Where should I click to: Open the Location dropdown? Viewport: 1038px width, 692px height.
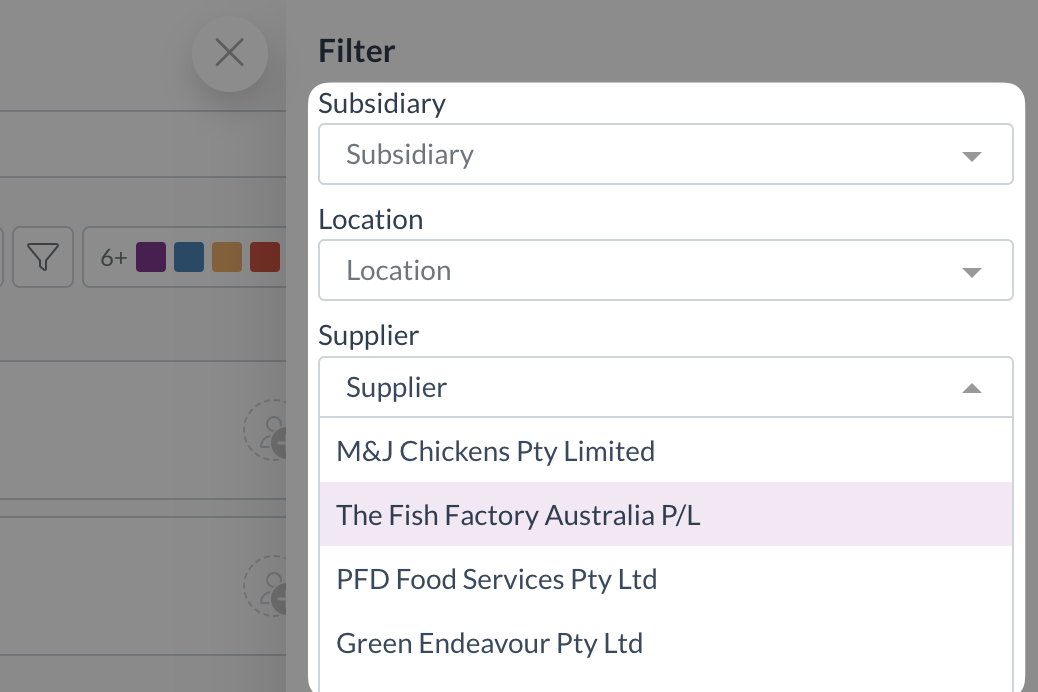pos(666,270)
